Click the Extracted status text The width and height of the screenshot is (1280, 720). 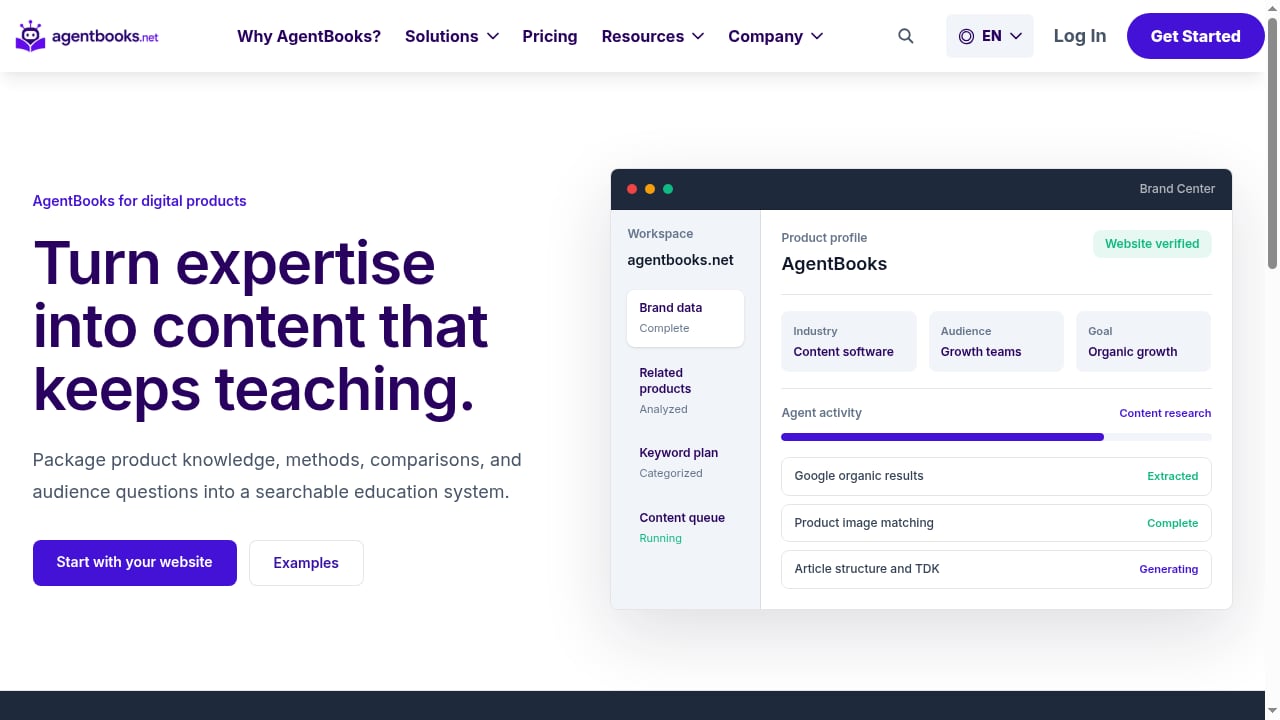click(1172, 476)
